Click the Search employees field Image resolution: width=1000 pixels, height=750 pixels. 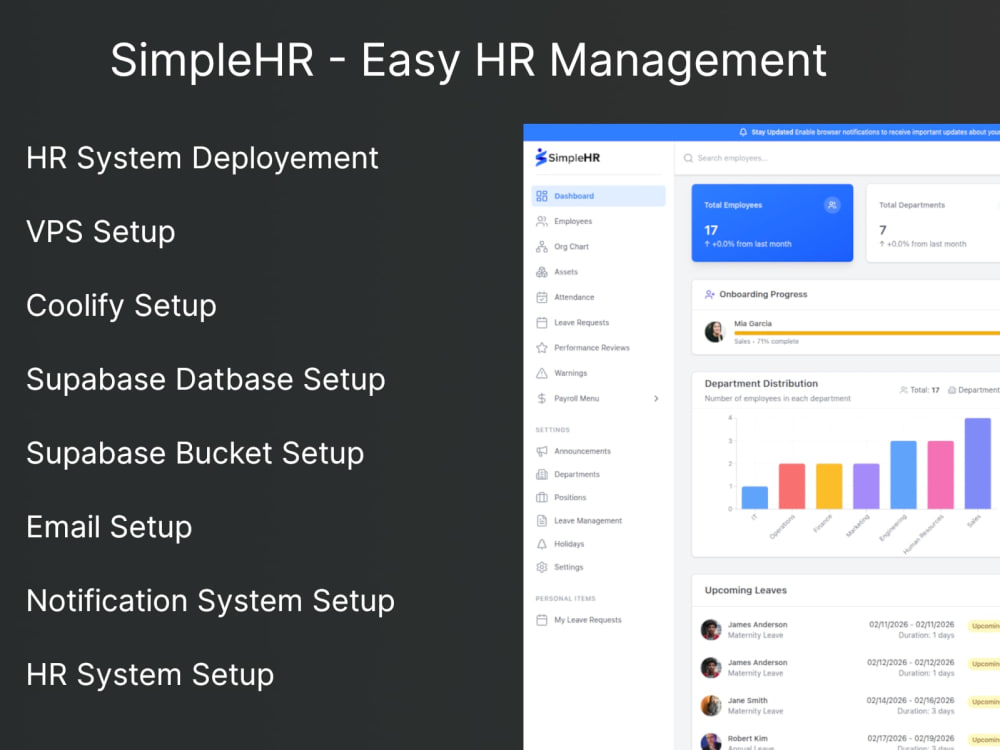coord(839,158)
